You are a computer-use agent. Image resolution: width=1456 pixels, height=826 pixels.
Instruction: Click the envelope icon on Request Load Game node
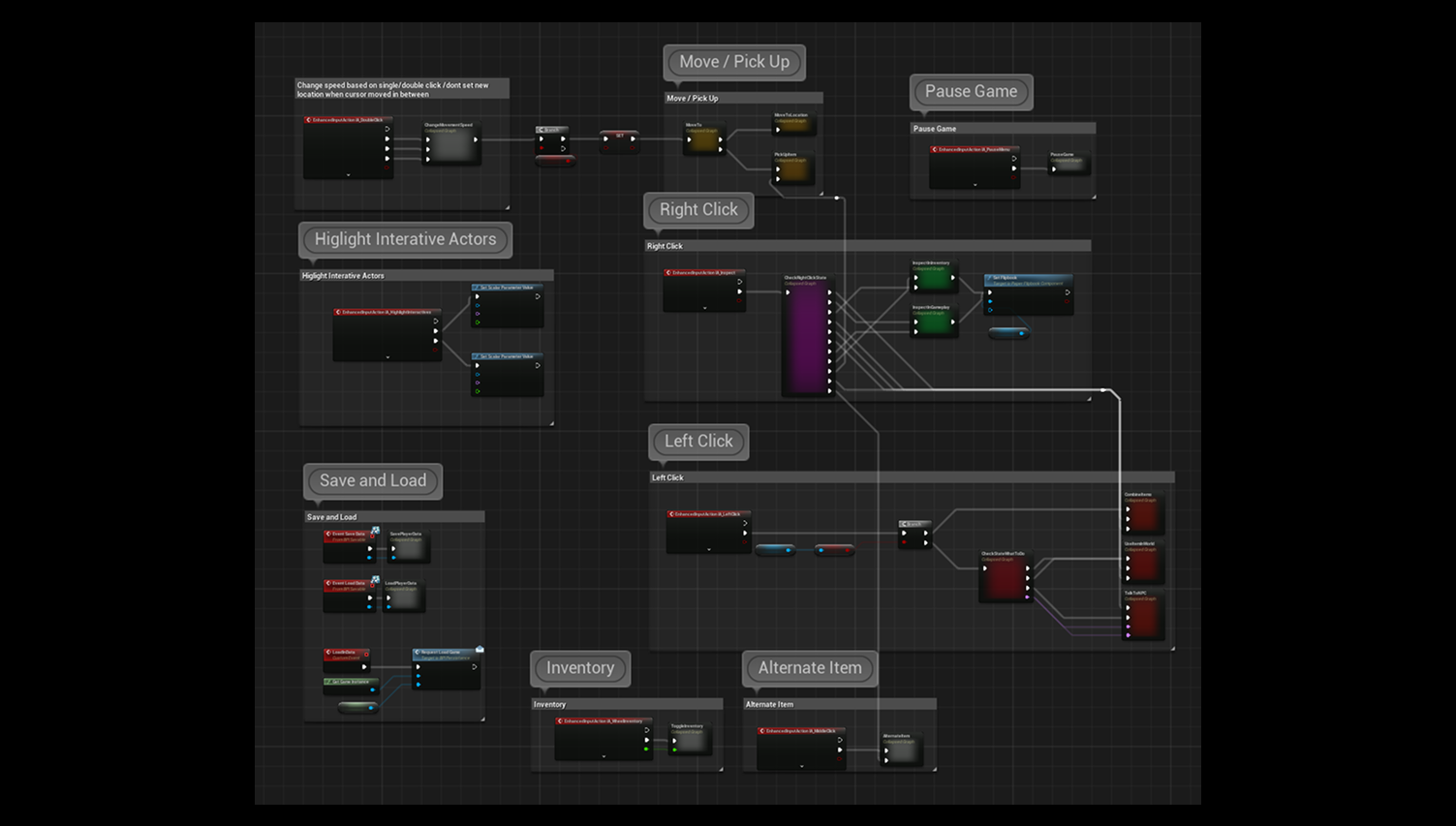(x=480, y=649)
